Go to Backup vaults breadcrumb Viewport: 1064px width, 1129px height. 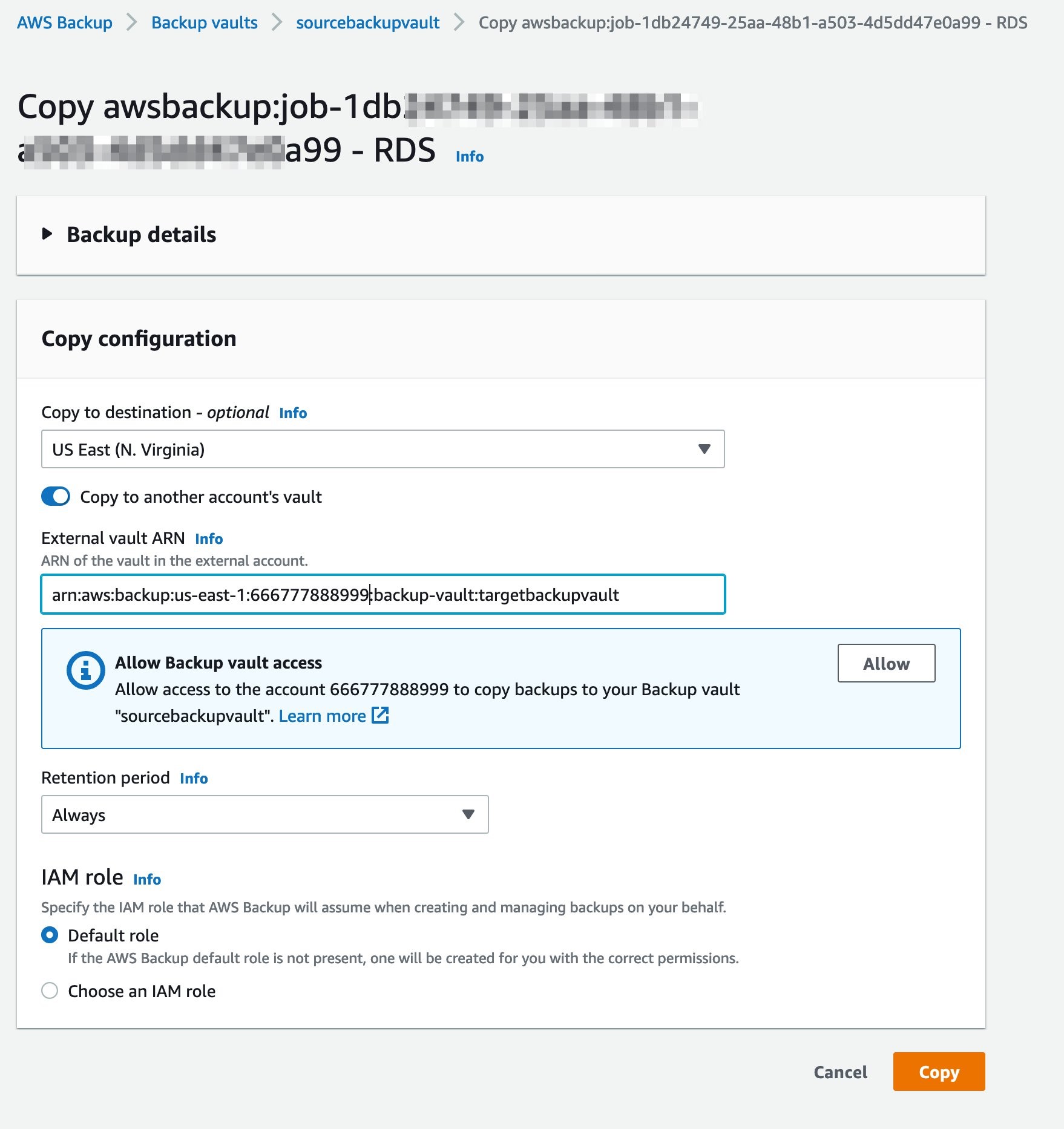tap(205, 23)
